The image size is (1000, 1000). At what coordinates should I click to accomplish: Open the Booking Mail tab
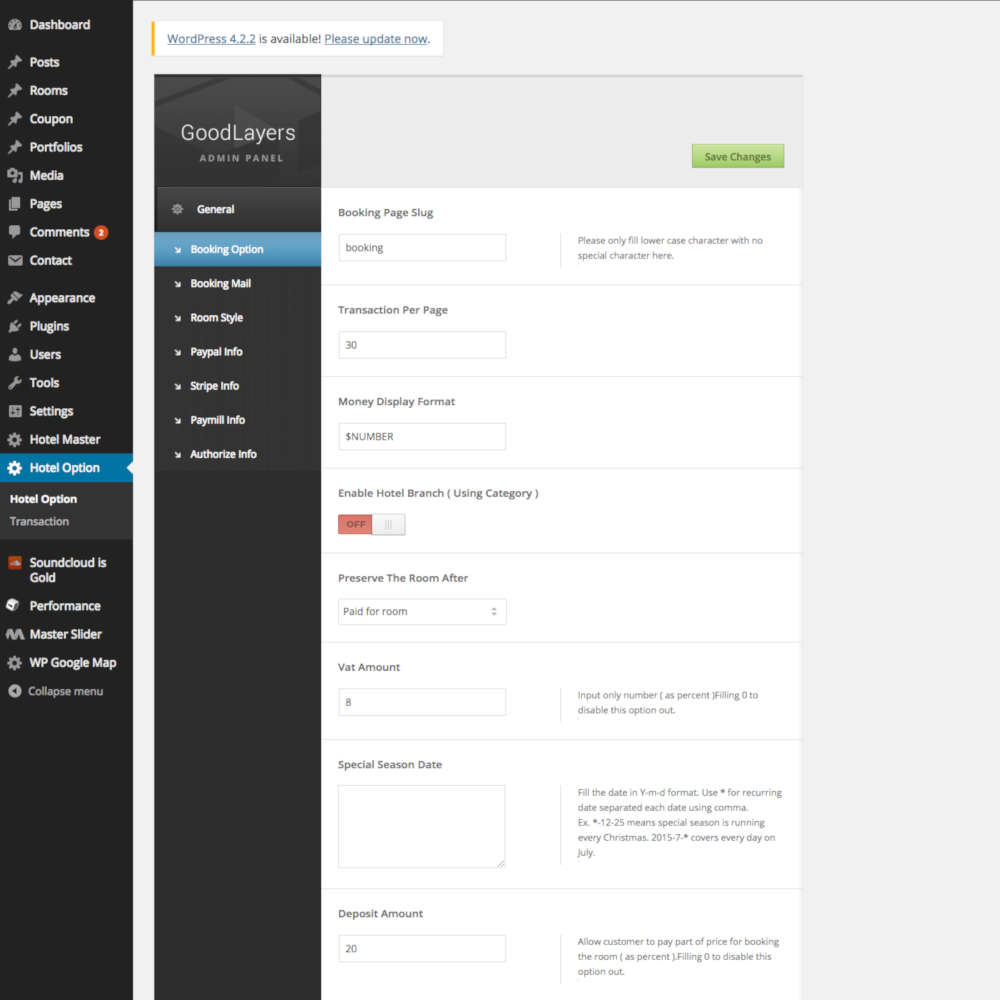tap(220, 284)
